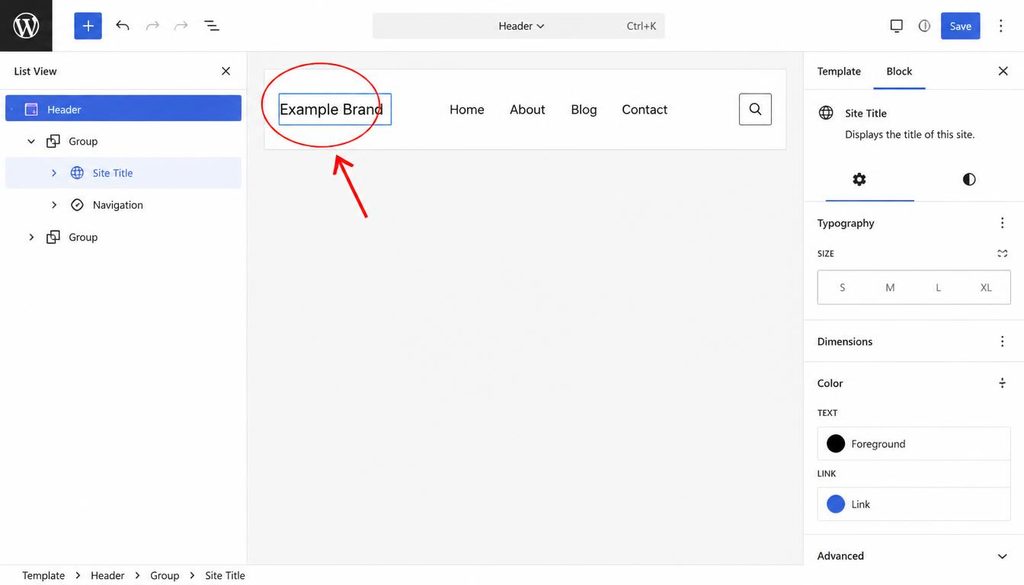Select font size M
The image size is (1024, 585).
pos(890,287)
